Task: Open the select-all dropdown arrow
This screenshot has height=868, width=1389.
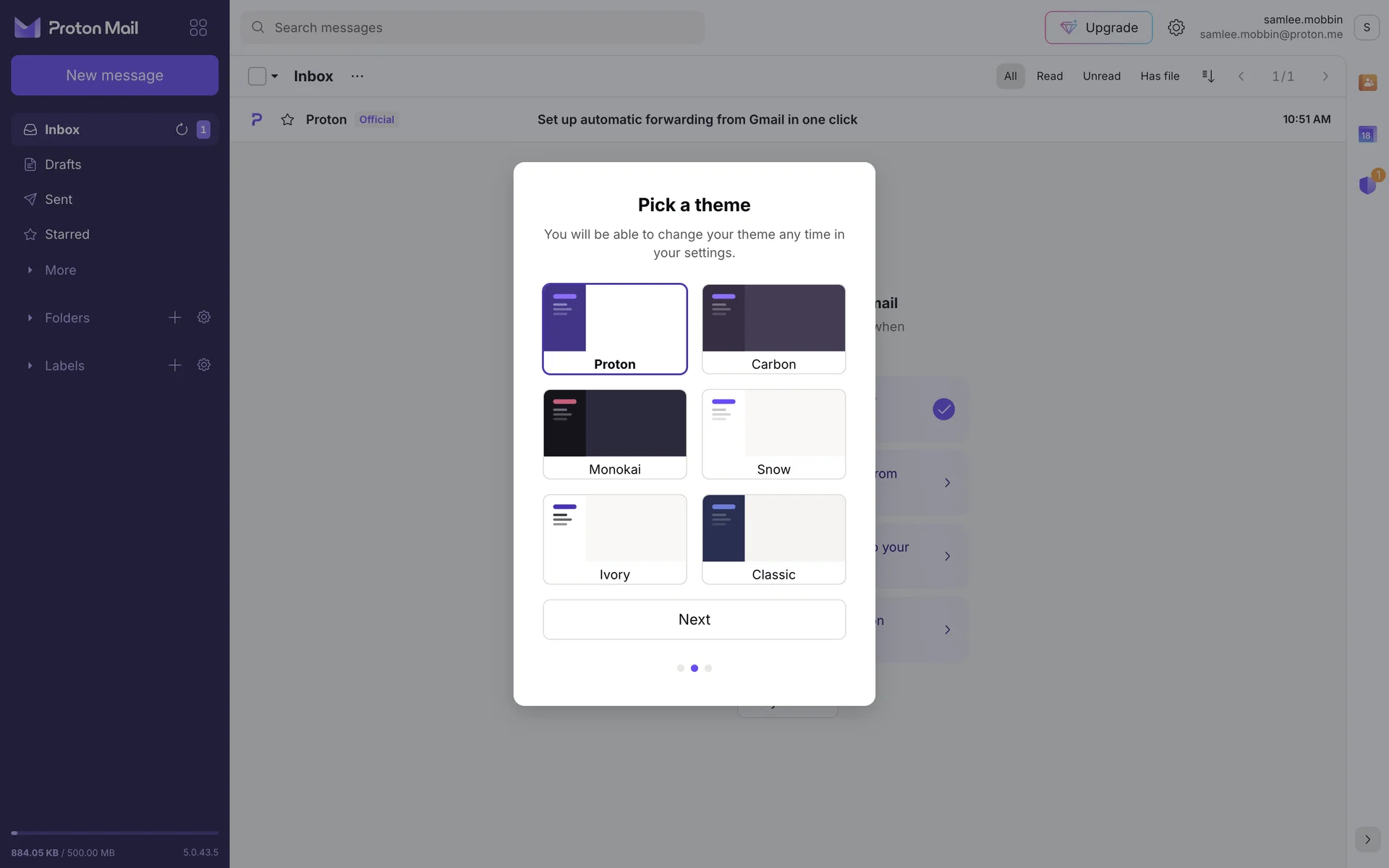Action: pyautogui.click(x=275, y=76)
